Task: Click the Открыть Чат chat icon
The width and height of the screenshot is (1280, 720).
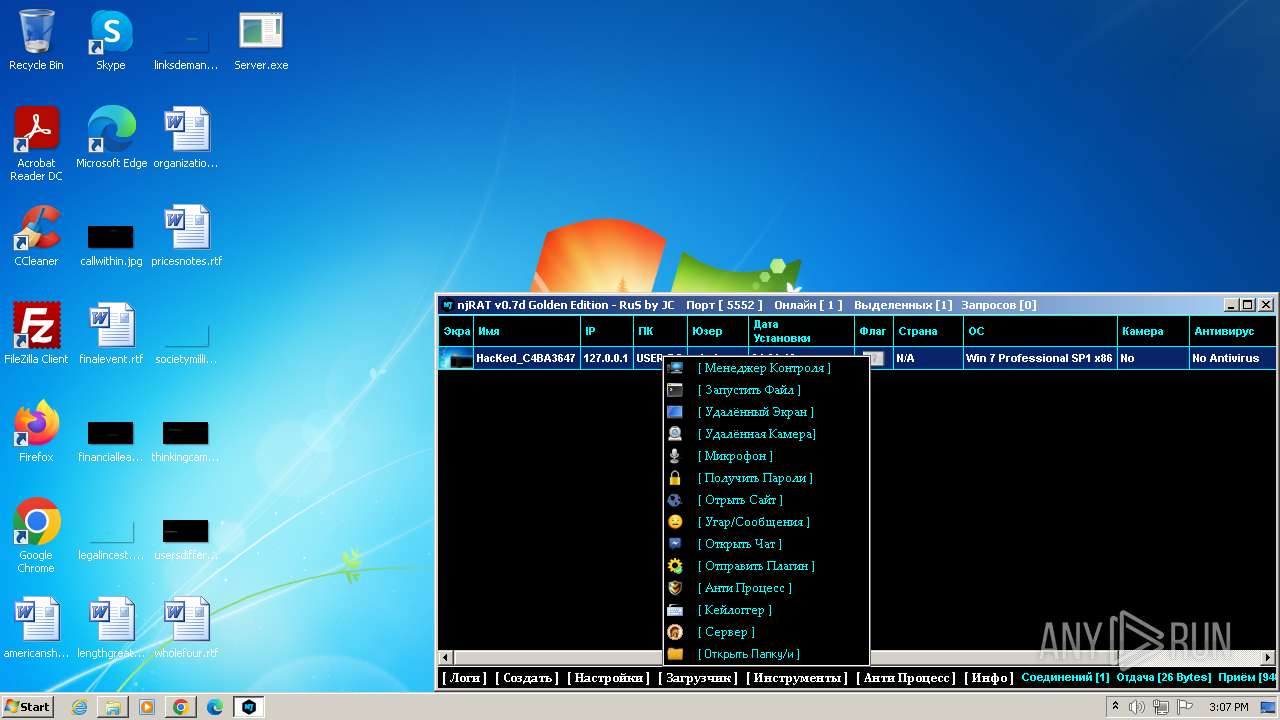Action: click(676, 544)
